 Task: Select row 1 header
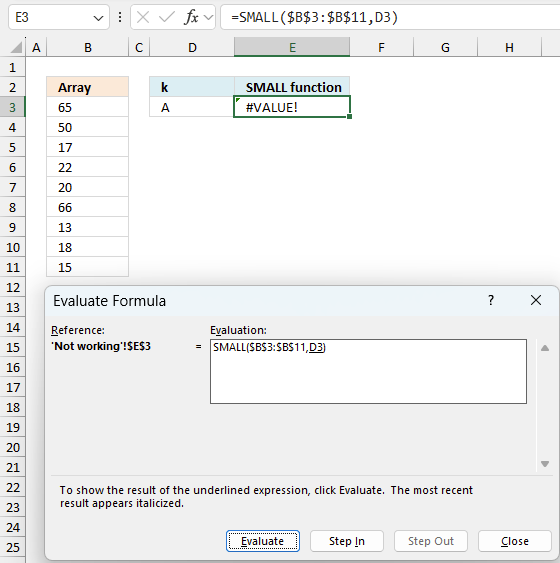coord(13,68)
